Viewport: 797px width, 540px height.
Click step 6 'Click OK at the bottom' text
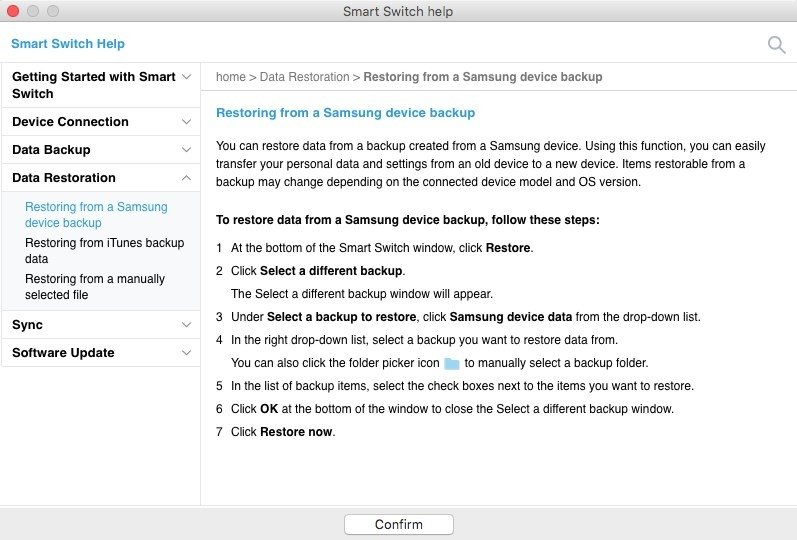click(452, 409)
